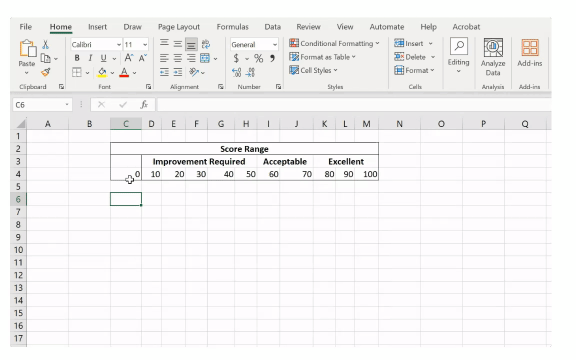Center text horizontally
This screenshot has width=576, height=360.
178,58
